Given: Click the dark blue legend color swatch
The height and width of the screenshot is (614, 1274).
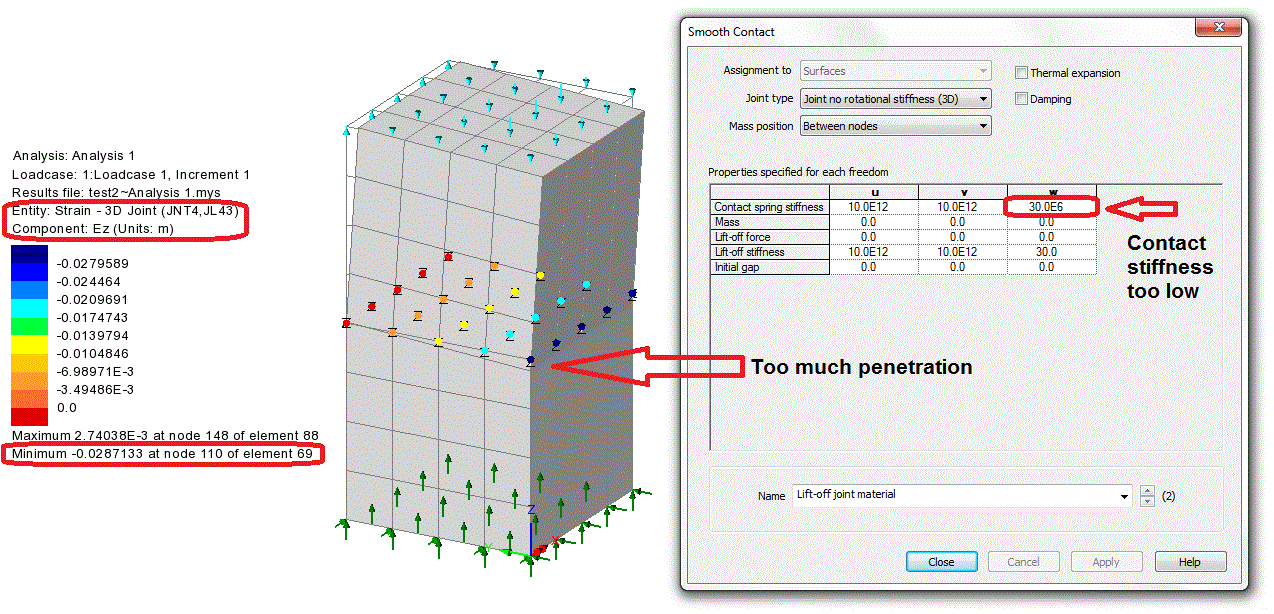Looking at the screenshot, I should pos(29,255).
